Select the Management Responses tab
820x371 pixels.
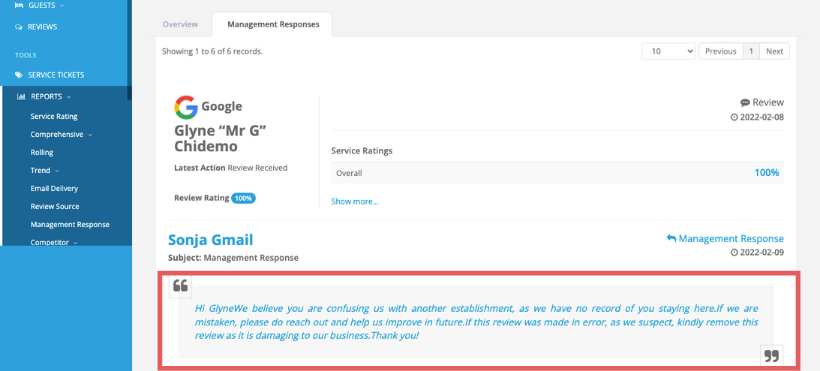(273, 25)
